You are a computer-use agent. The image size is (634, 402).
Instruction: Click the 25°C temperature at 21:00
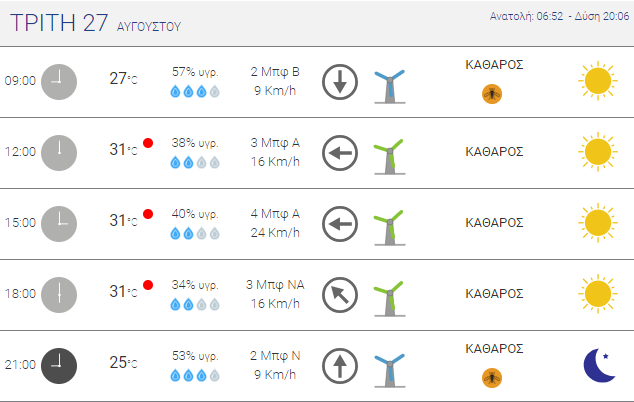coord(123,363)
